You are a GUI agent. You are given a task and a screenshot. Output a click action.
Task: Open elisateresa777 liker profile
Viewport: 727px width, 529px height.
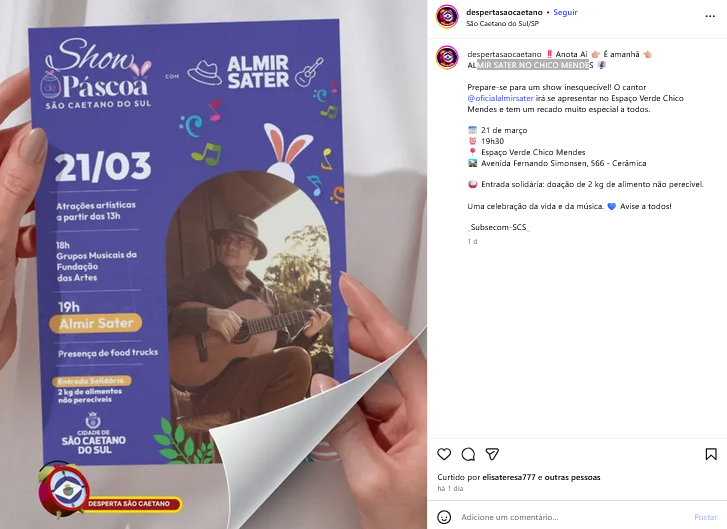509,477
